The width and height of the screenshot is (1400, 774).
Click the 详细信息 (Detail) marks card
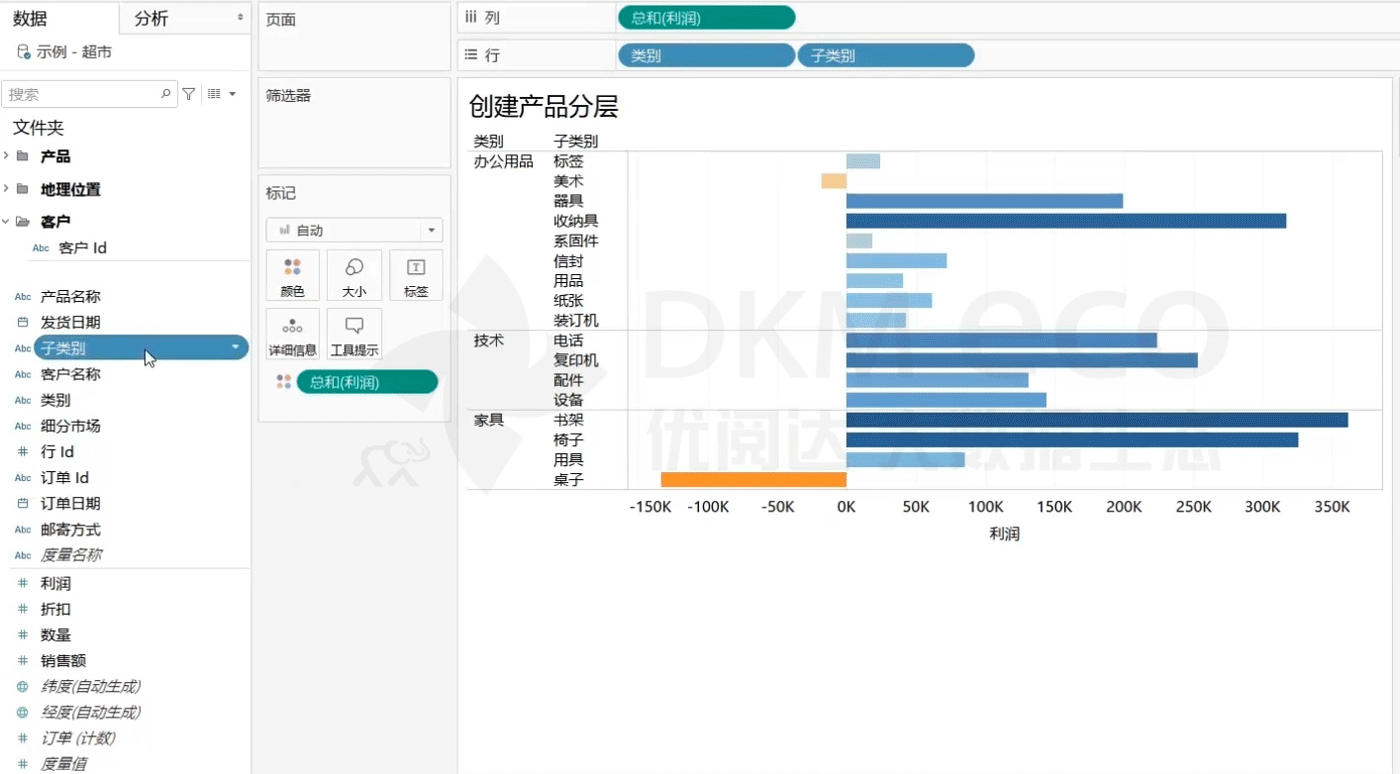coord(292,334)
